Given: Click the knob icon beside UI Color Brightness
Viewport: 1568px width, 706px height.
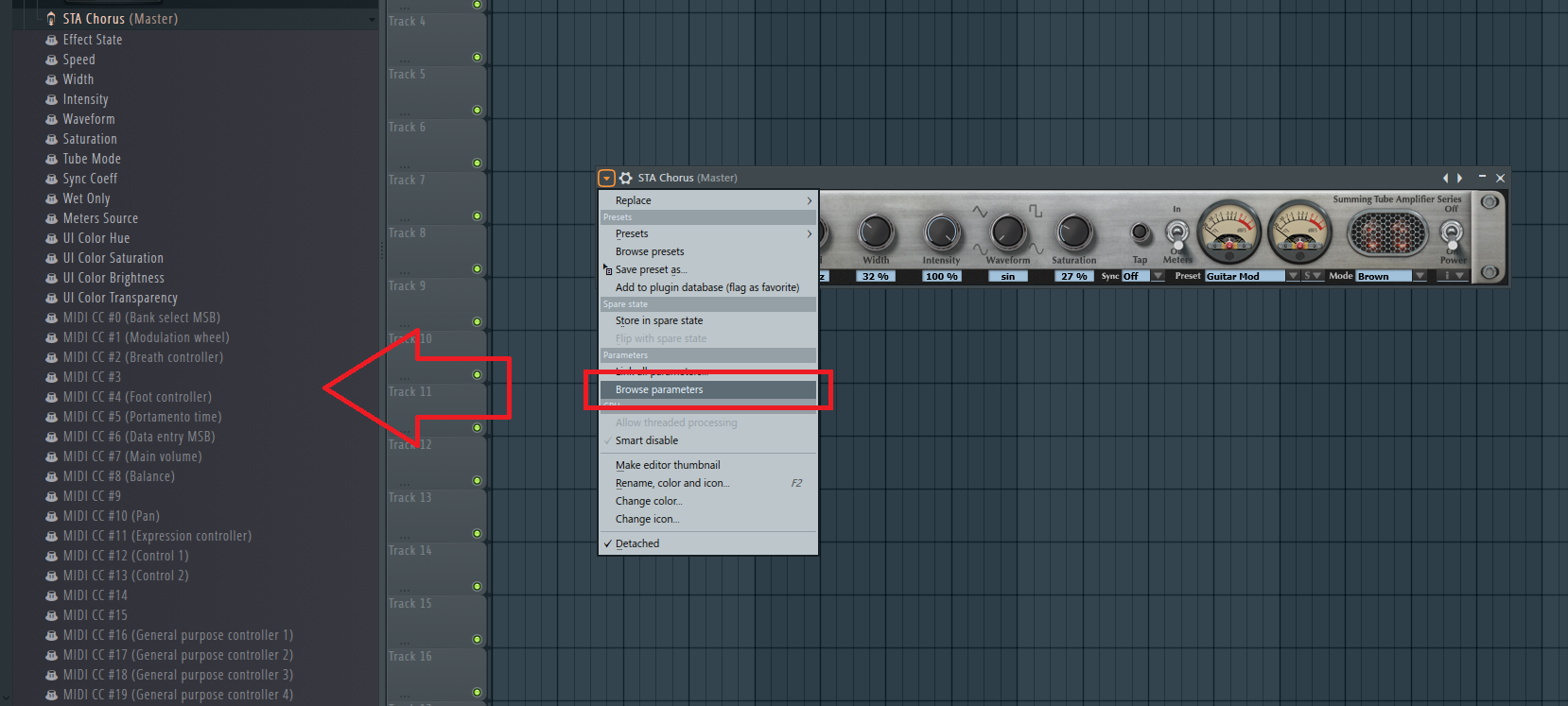Looking at the screenshot, I should [51, 278].
